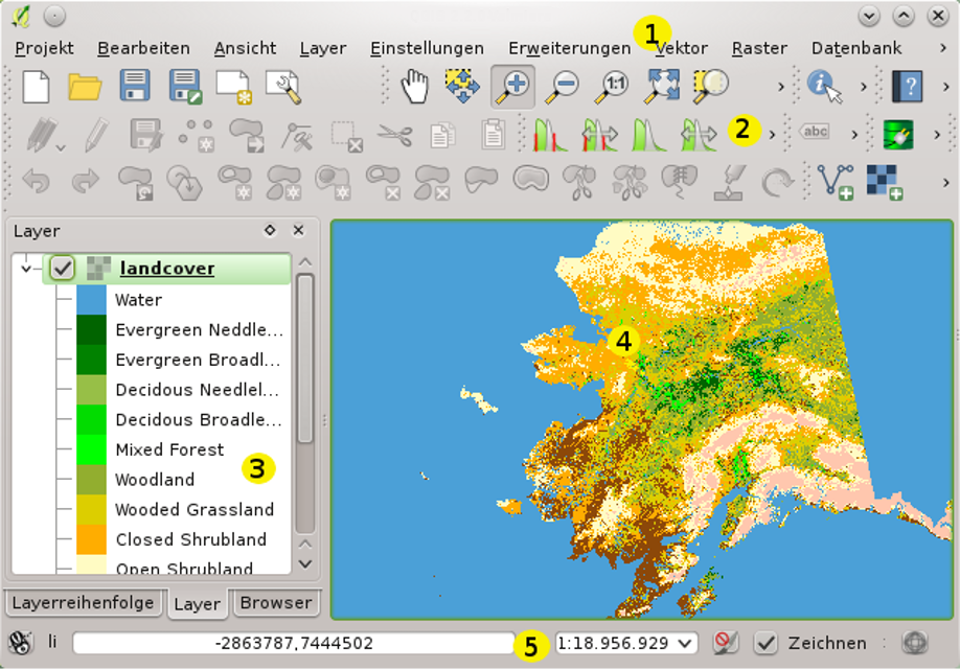Click the Zoom Full extent icon
This screenshot has width=960, height=669.
(x=662, y=86)
